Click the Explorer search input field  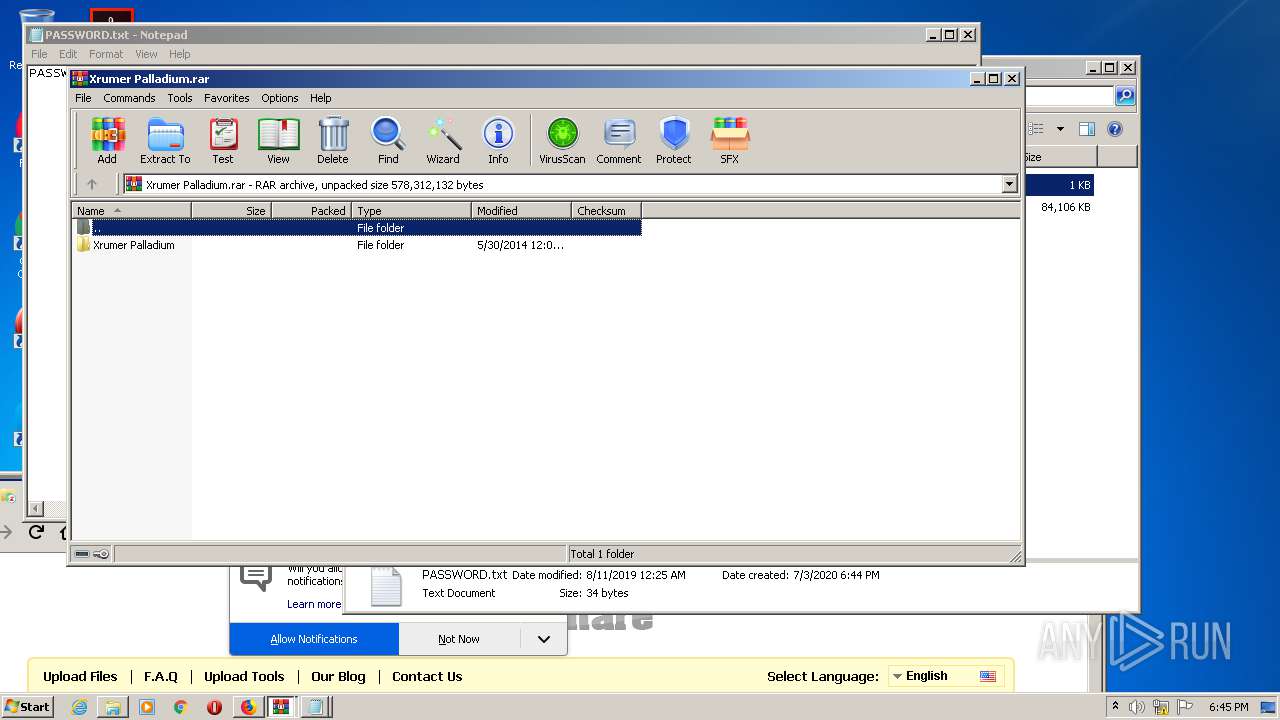coord(1068,96)
